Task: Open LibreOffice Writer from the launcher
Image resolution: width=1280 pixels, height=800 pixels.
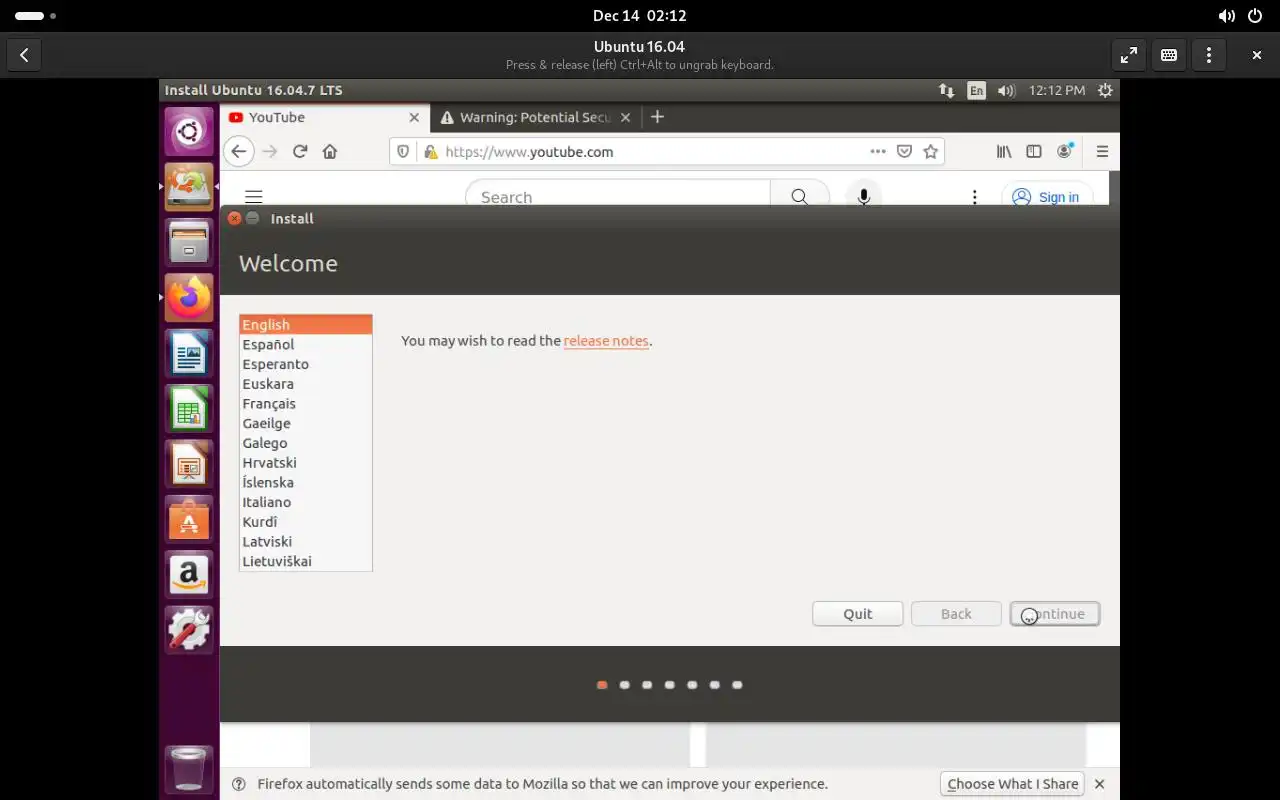Action: point(189,353)
